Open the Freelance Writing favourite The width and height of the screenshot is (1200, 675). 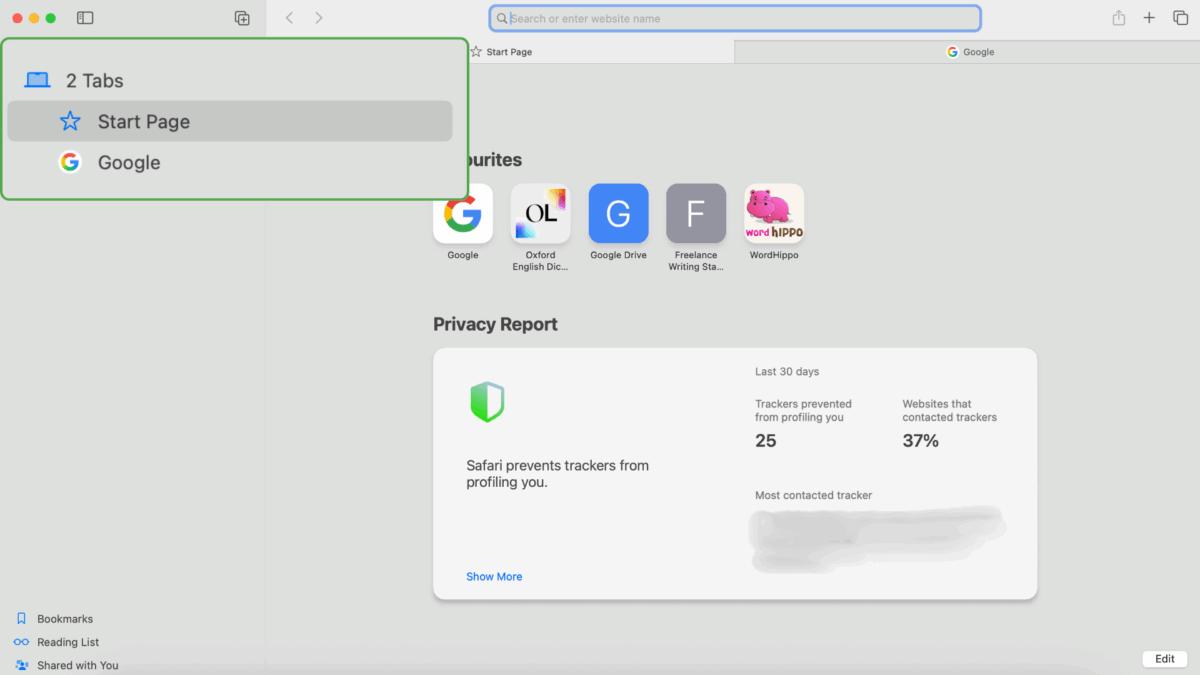point(696,213)
